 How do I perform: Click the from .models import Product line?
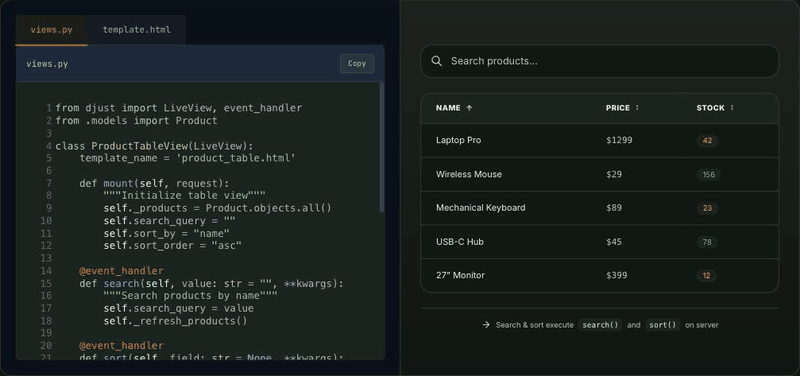coord(136,121)
